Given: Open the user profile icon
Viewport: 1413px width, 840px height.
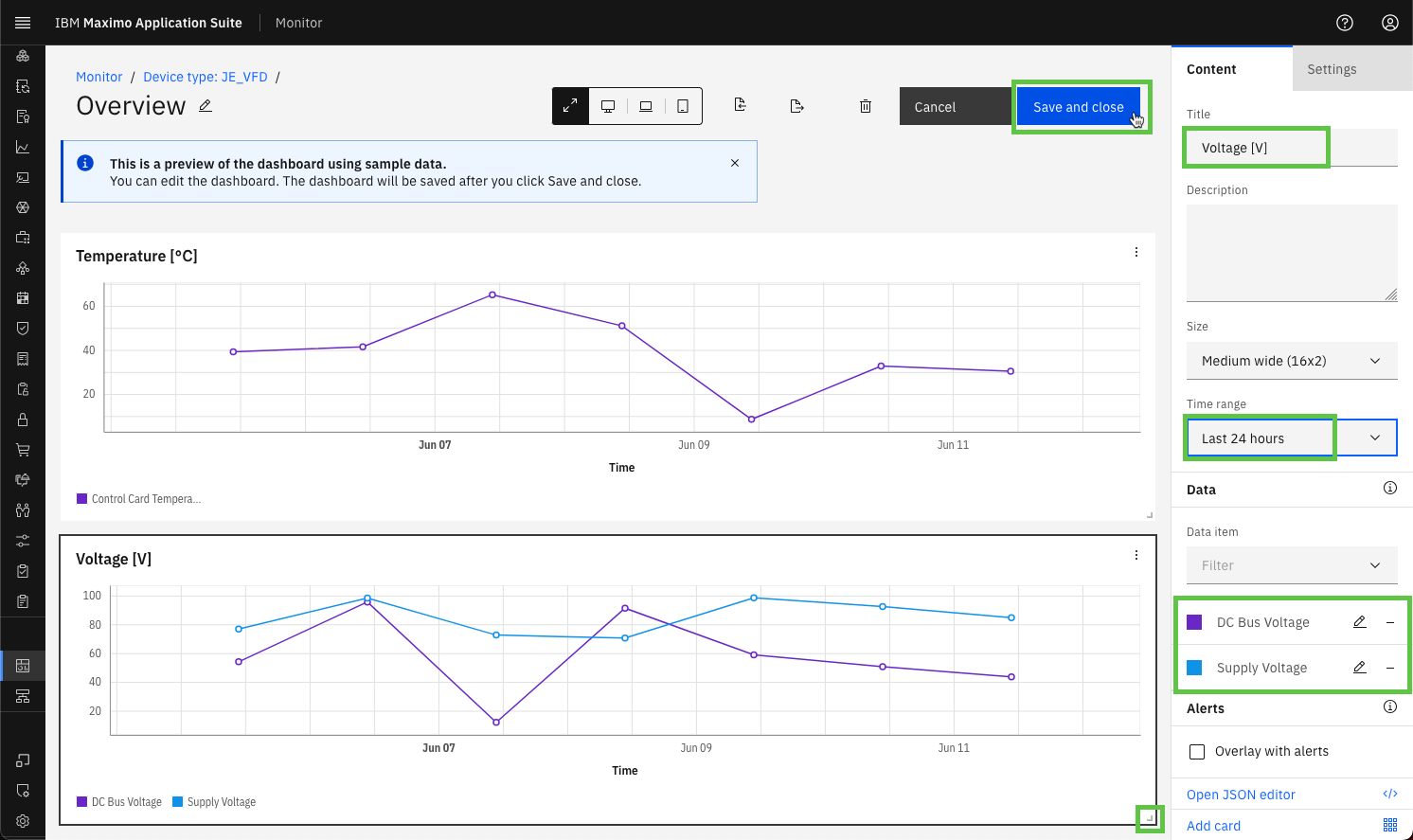Looking at the screenshot, I should coord(1390,23).
